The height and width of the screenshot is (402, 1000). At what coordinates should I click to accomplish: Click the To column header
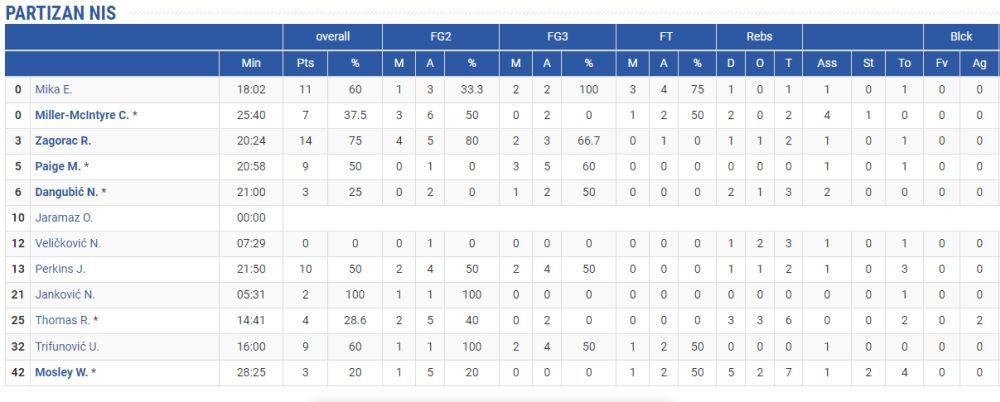(905, 63)
